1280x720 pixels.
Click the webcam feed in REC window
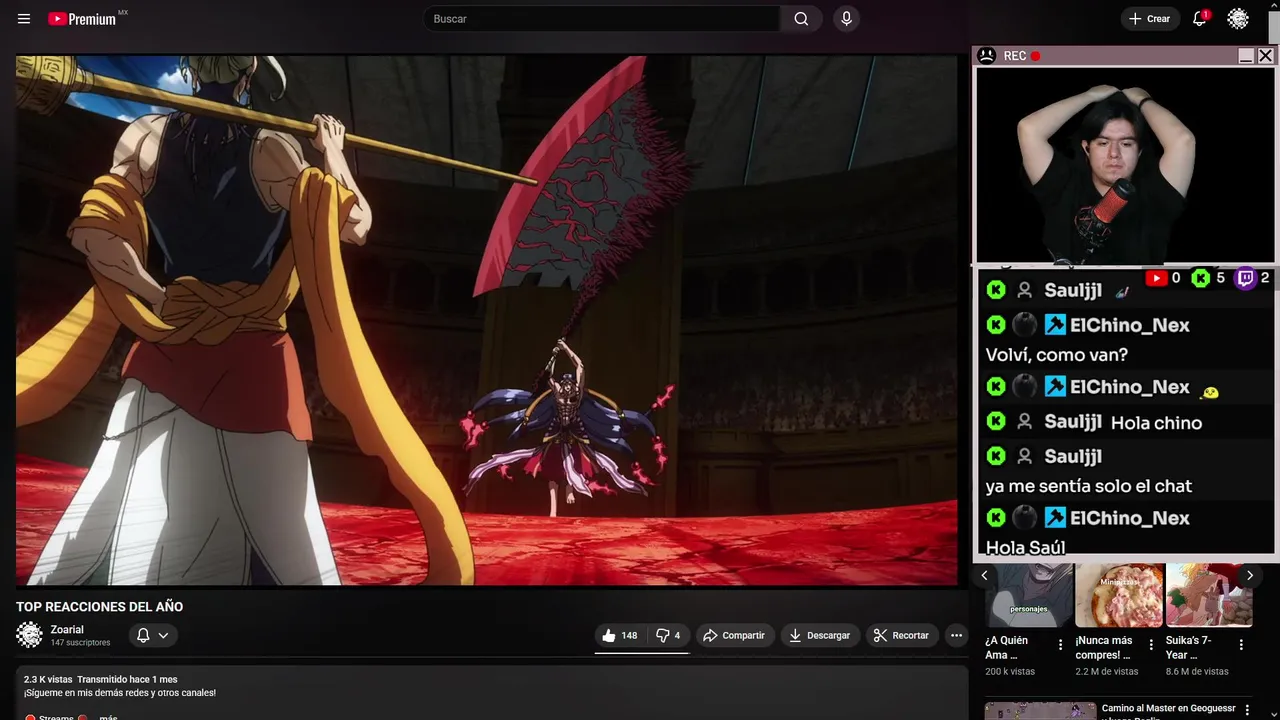1125,165
